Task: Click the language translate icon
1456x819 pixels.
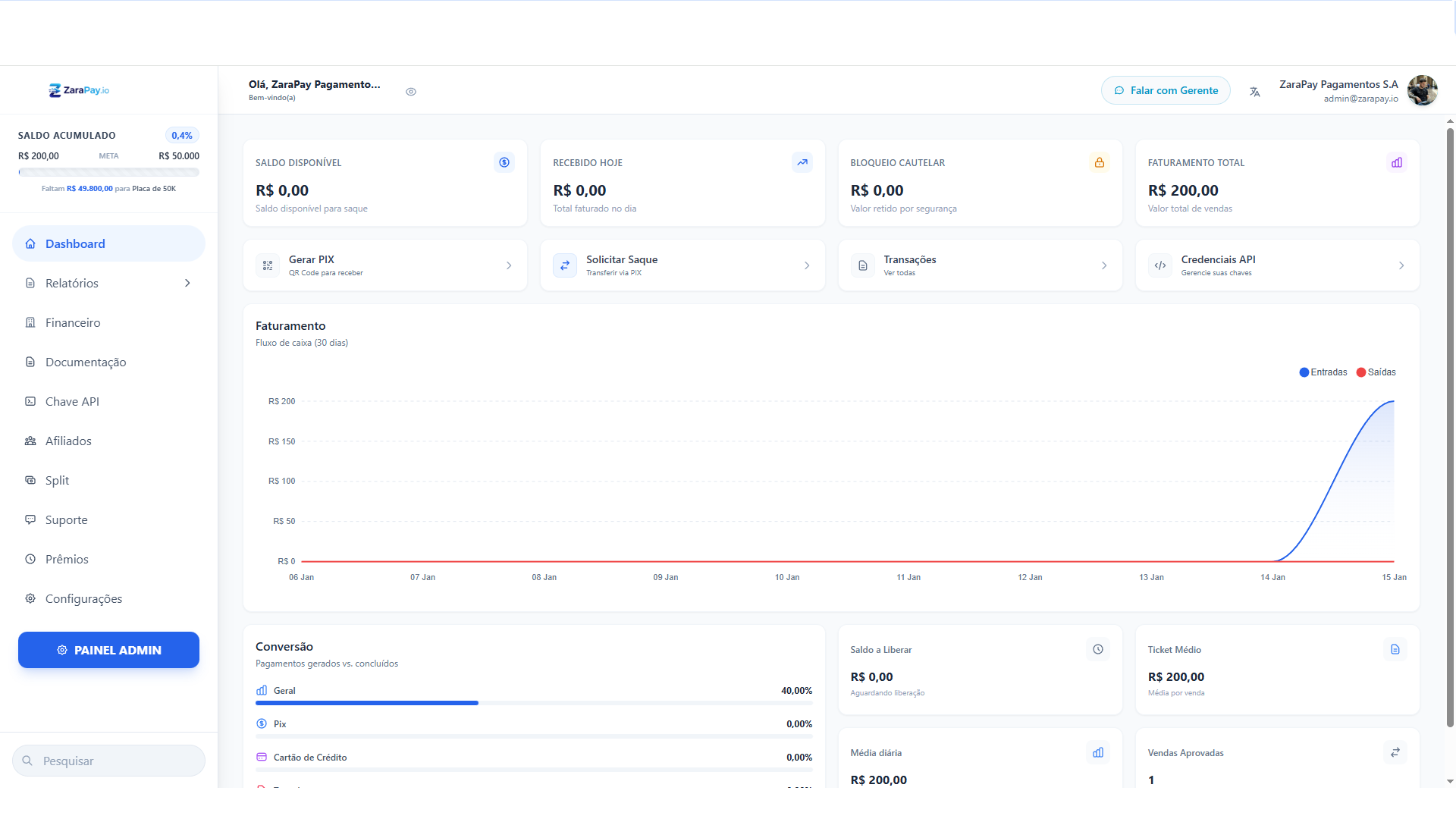Action: coord(1255,92)
